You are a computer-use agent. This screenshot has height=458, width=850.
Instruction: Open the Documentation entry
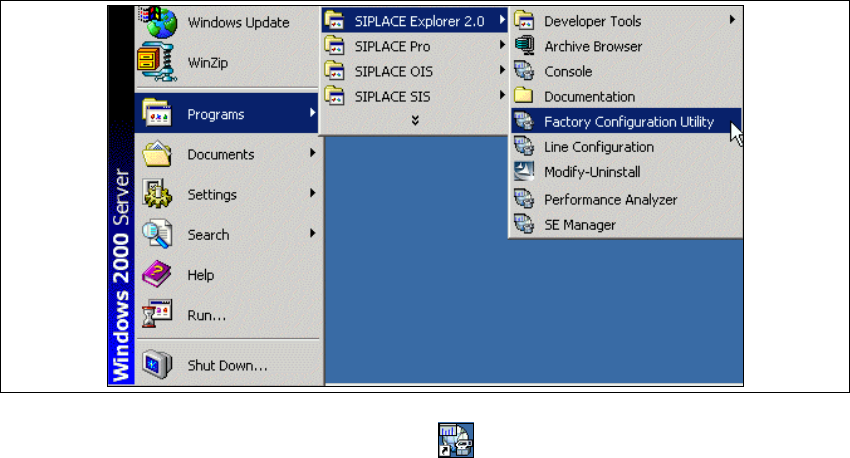(x=626, y=96)
